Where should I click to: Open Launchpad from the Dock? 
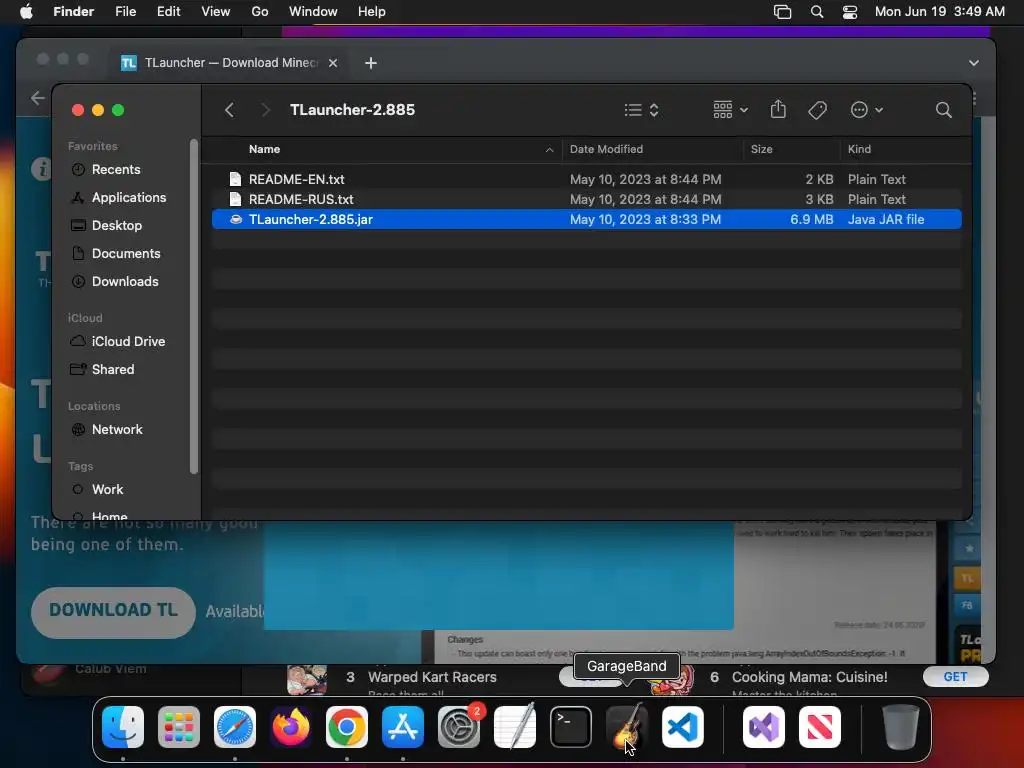coord(179,726)
